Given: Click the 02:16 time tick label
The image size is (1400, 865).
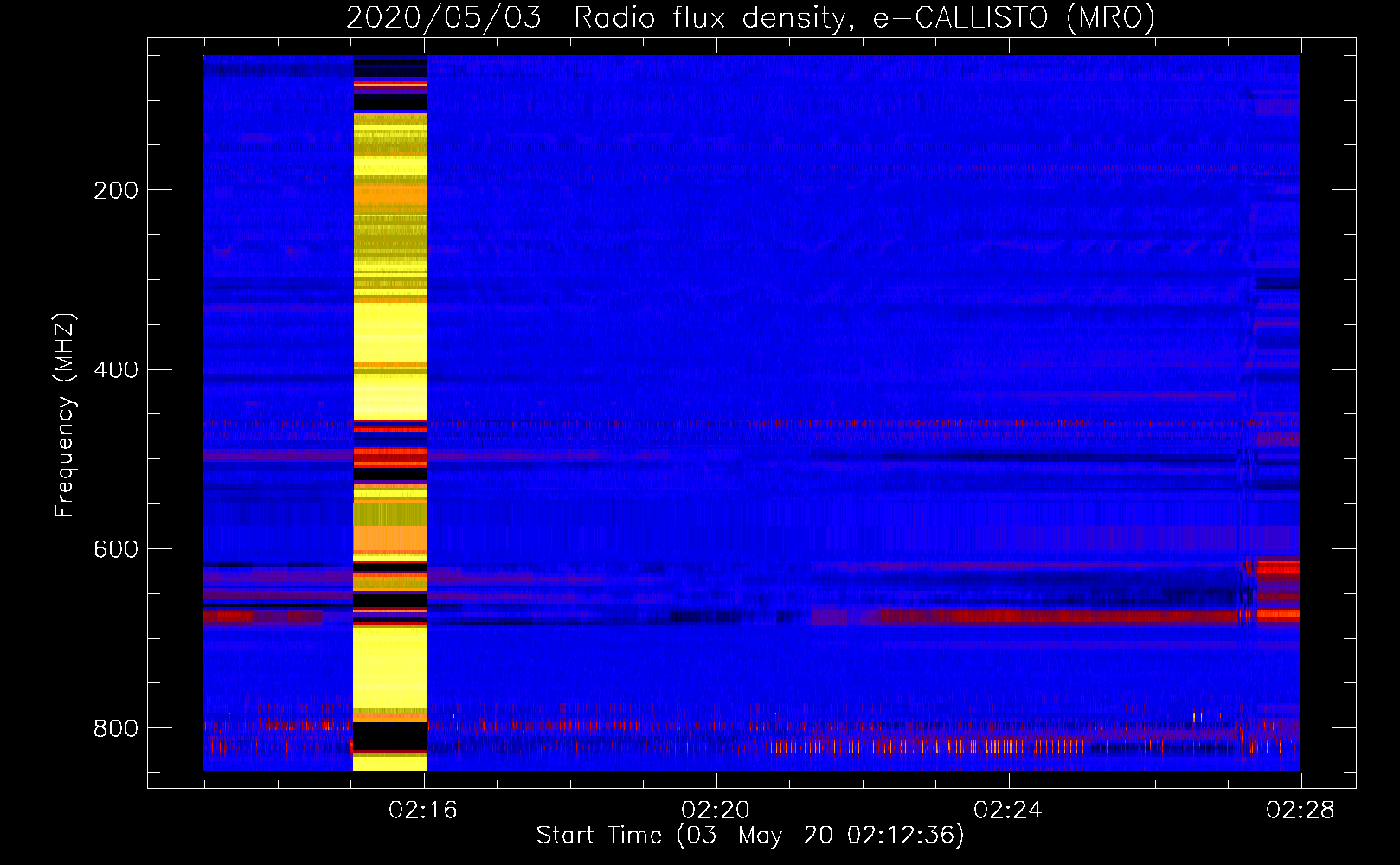Looking at the screenshot, I should click(423, 810).
